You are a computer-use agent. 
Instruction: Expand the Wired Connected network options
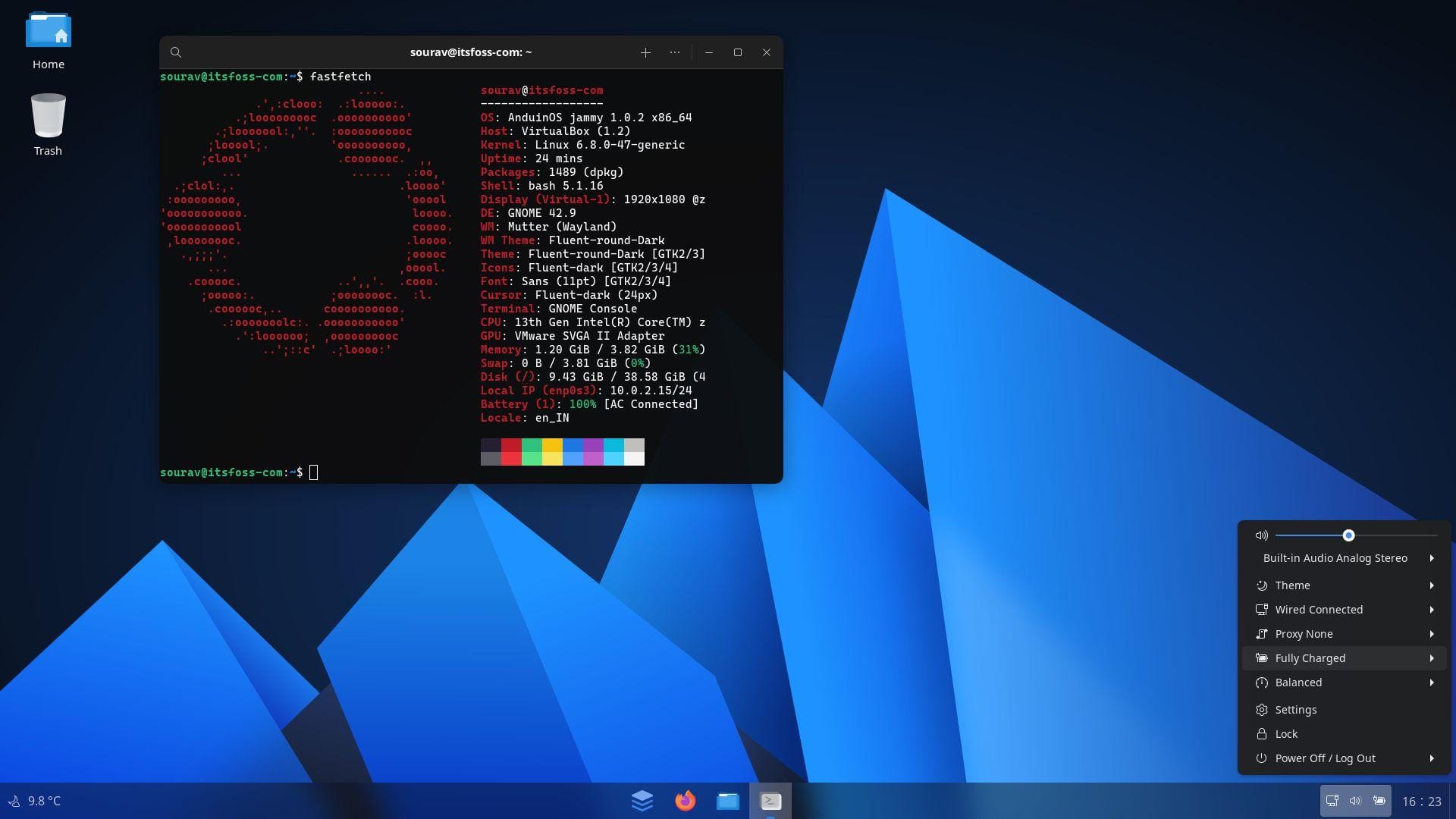point(1431,610)
